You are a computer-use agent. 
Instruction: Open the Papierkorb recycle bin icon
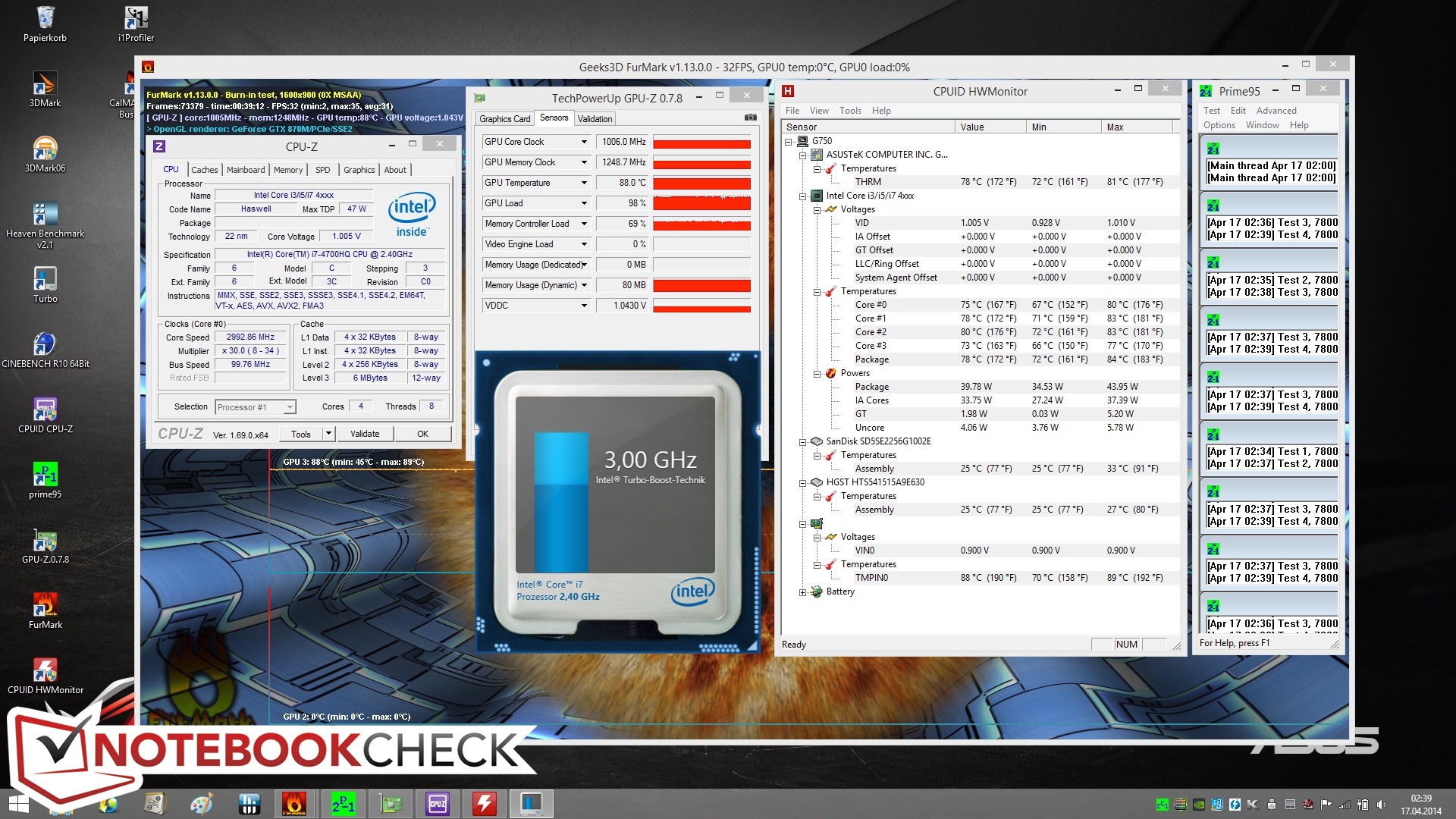[x=45, y=18]
